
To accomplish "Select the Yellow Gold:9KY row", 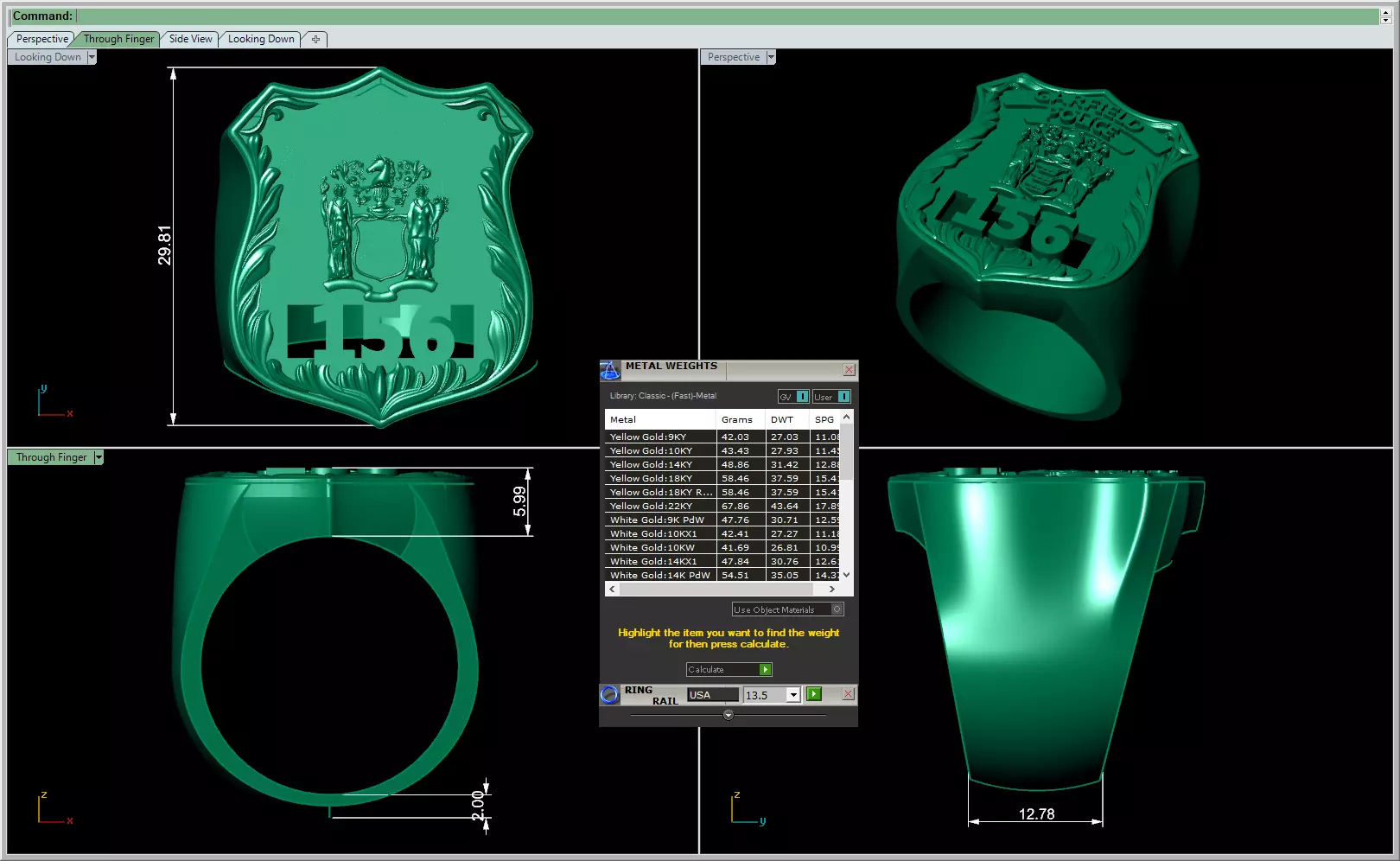I will (x=722, y=437).
